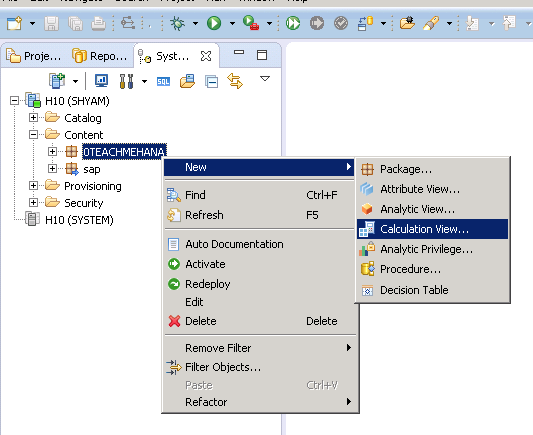Viewport: 533px width, 435px height.
Task: Choose Delete from the context menu
Action: click(x=259, y=321)
